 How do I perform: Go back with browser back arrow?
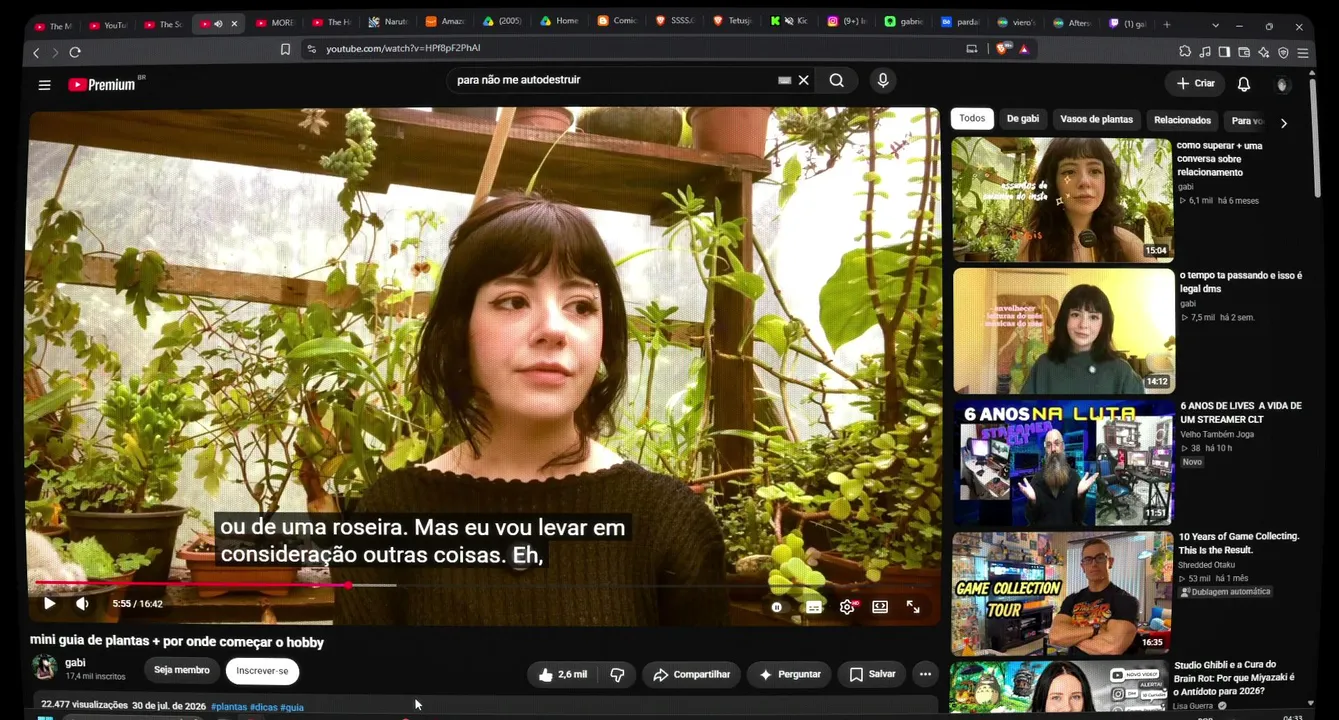36,52
